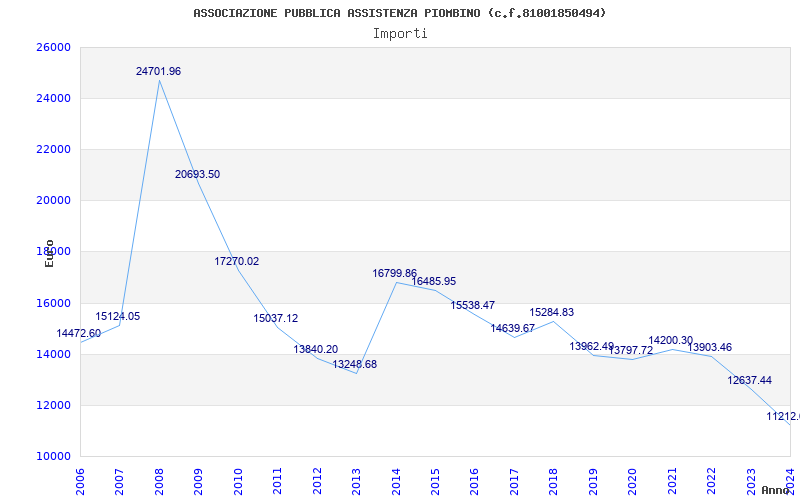Click the 20000 y-axis tick label

pos(53,201)
